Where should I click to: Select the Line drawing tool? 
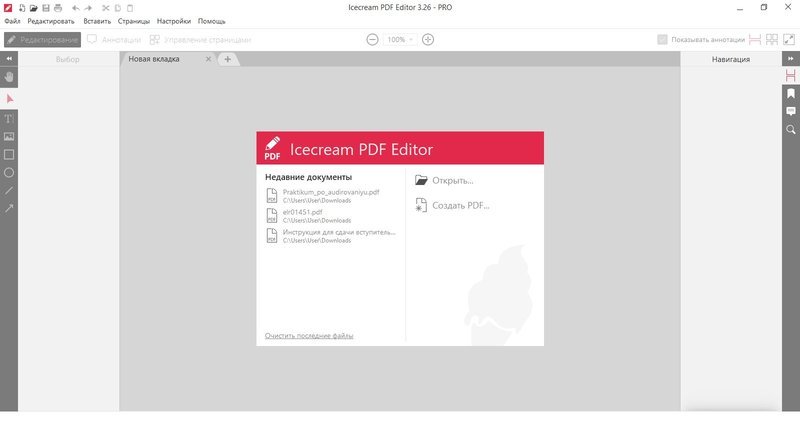9,190
